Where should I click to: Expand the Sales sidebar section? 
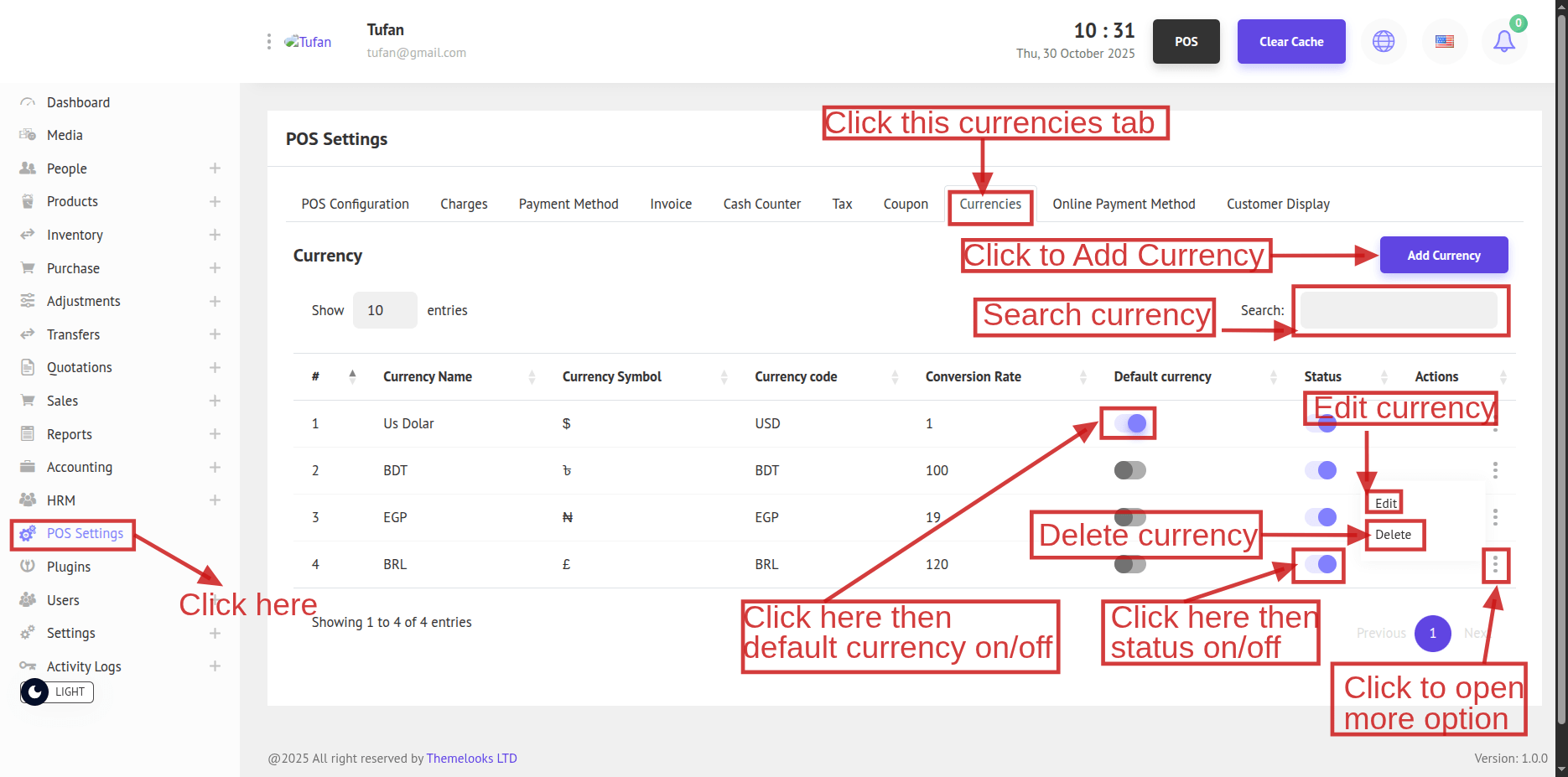pos(215,401)
